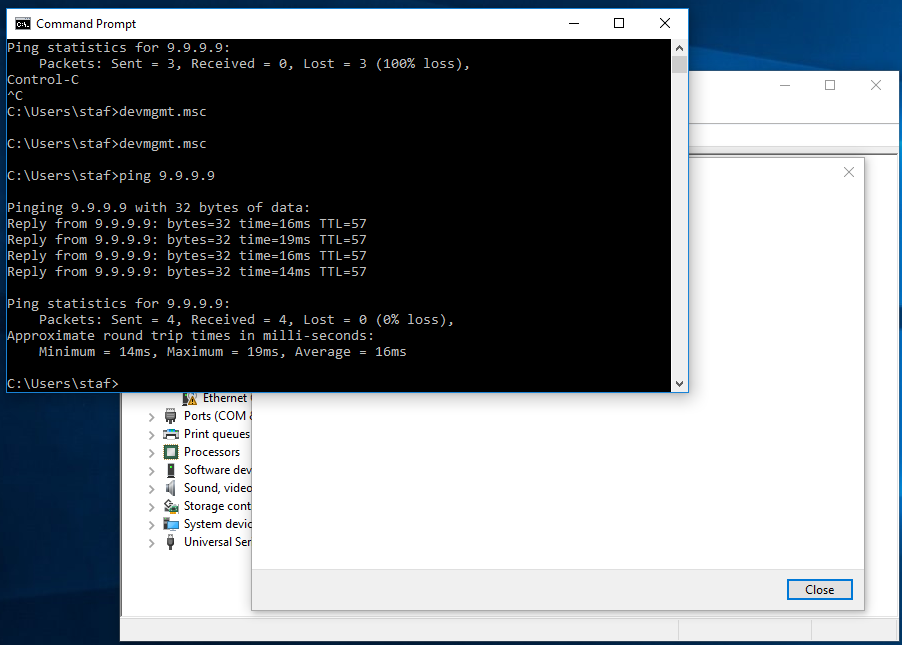This screenshot has width=902, height=645.
Task: Click the Sound, video controllers speaker icon
Action: pyautogui.click(x=170, y=488)
